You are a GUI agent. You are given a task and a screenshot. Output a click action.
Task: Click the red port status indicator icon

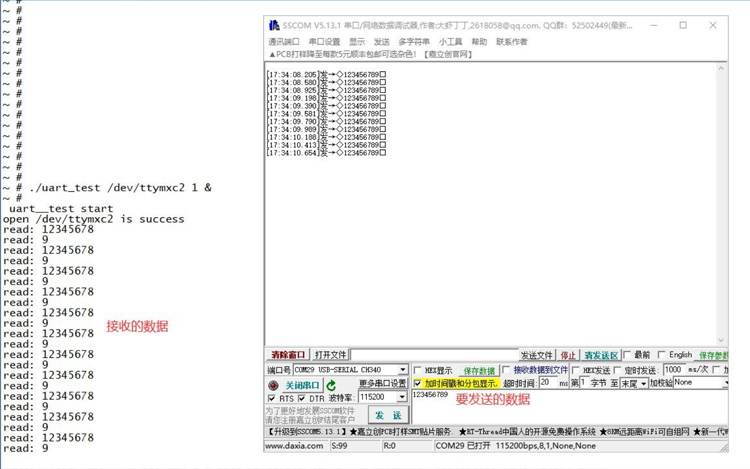point(273,385)
